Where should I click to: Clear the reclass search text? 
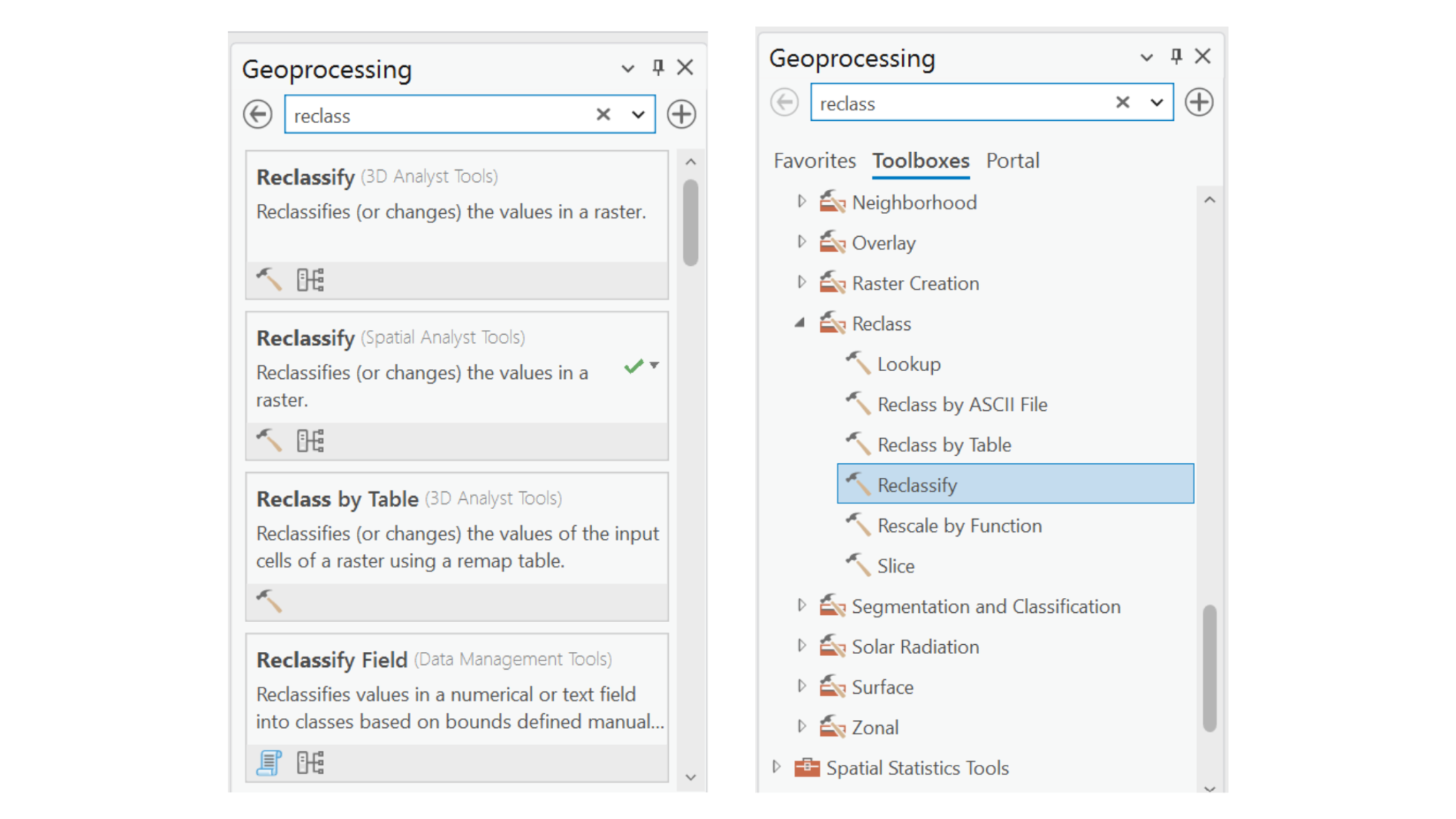tap(603, 114)
